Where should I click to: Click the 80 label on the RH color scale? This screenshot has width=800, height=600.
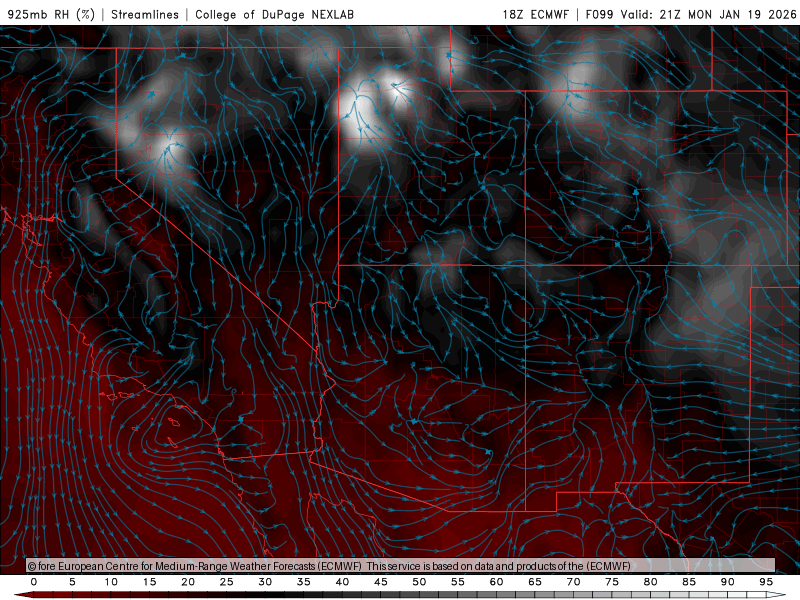[x=650, y=582]
